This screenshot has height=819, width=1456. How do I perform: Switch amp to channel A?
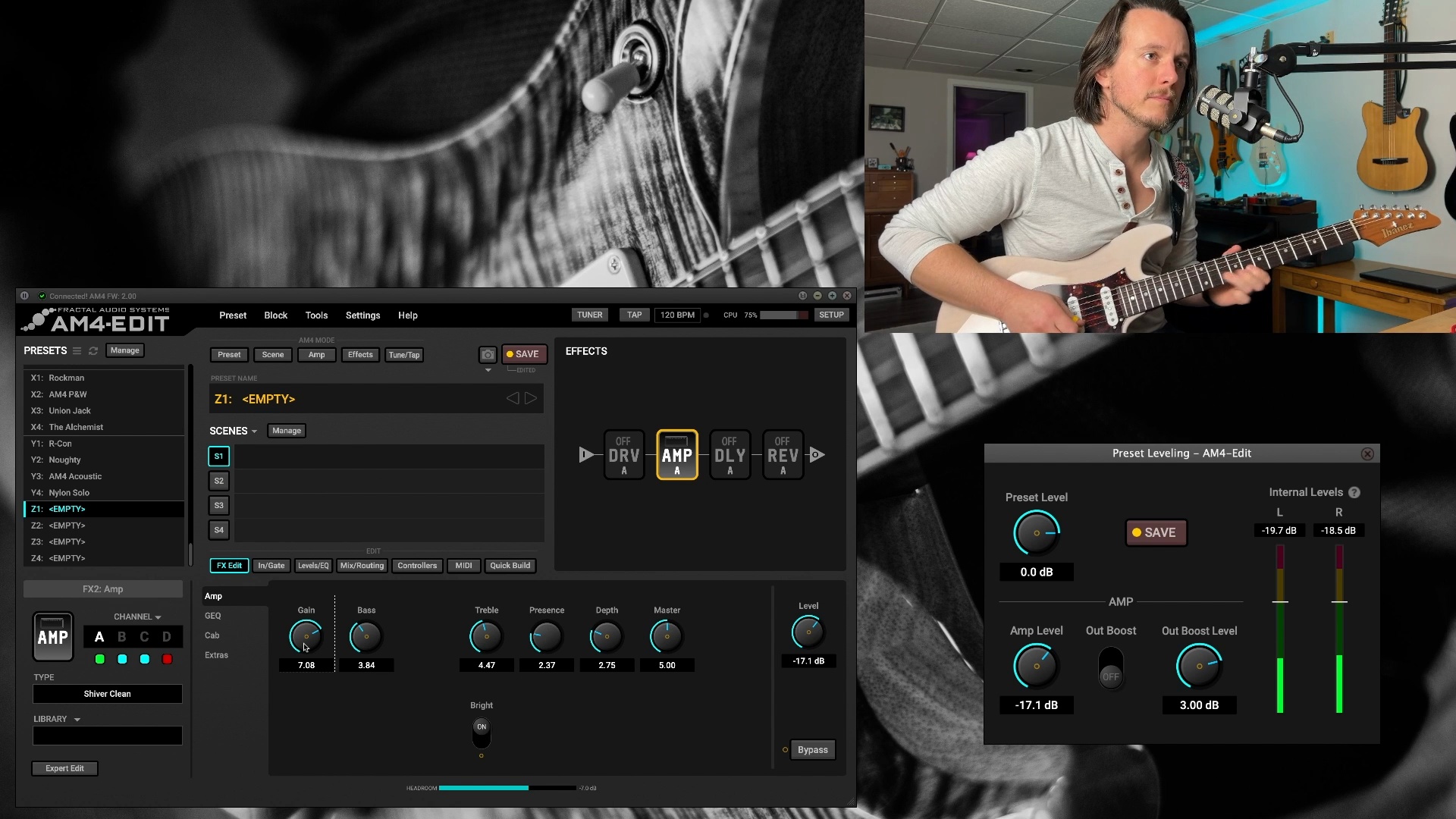coord(99,637)
